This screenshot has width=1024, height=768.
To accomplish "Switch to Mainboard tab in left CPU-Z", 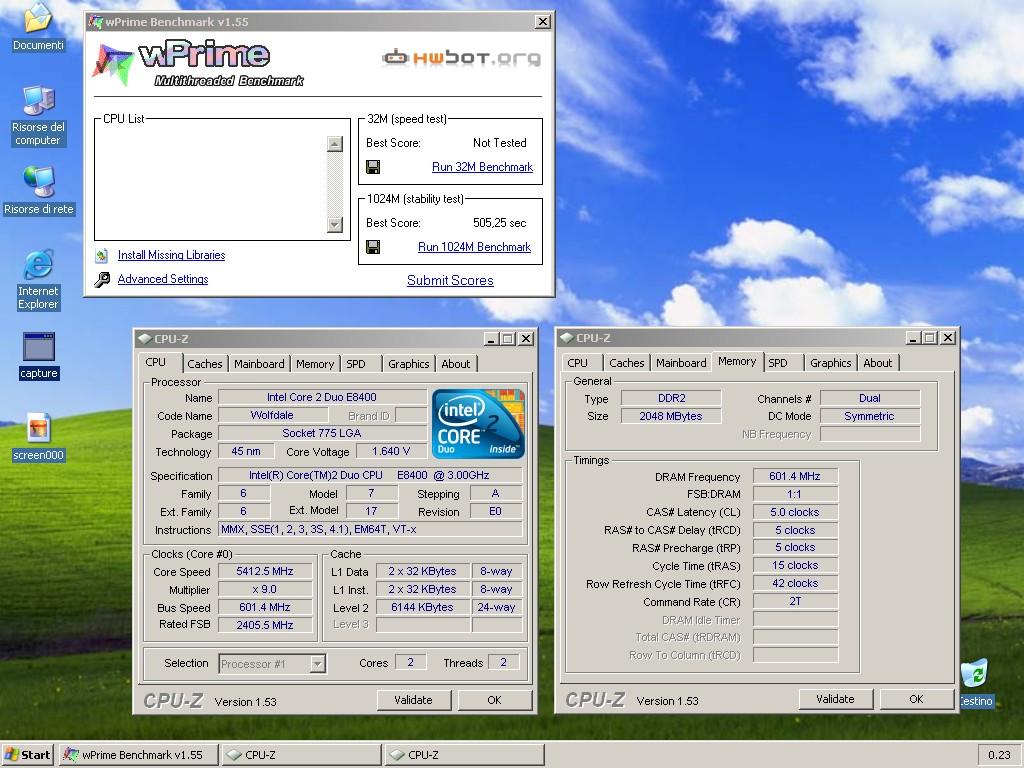I will tap(259, 364).
